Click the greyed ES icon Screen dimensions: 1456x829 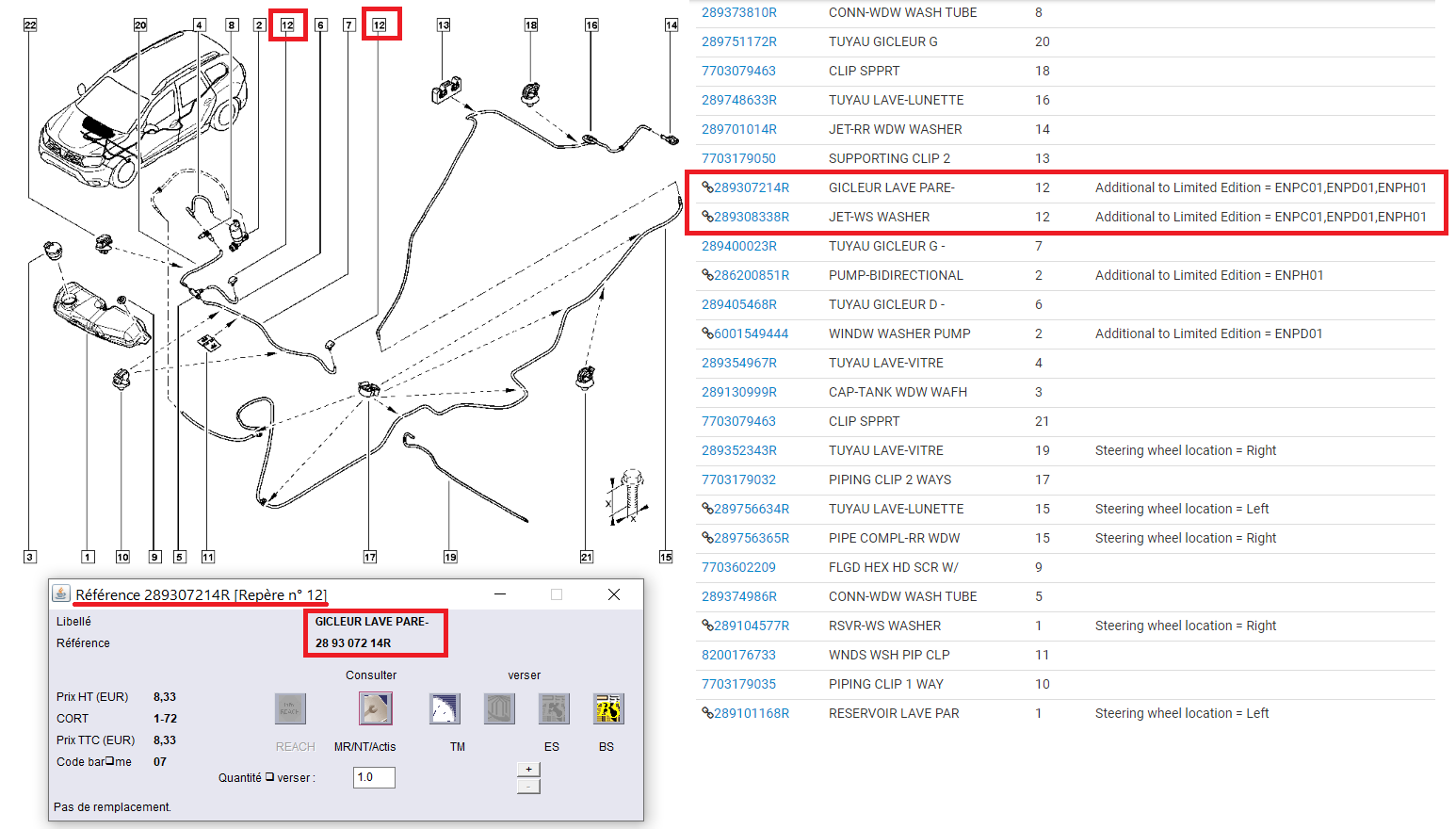(553, 708)
